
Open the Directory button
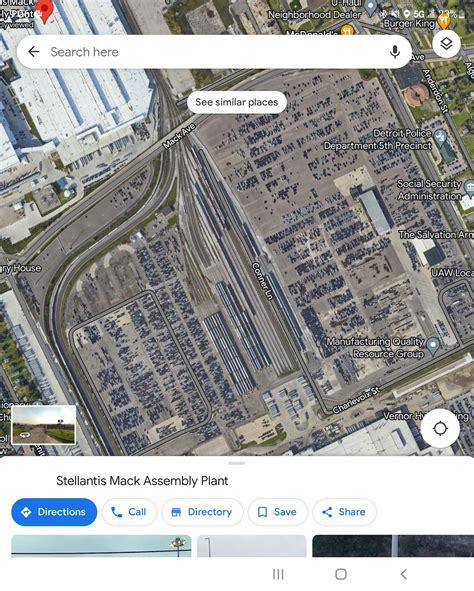(x=202, y=512)
